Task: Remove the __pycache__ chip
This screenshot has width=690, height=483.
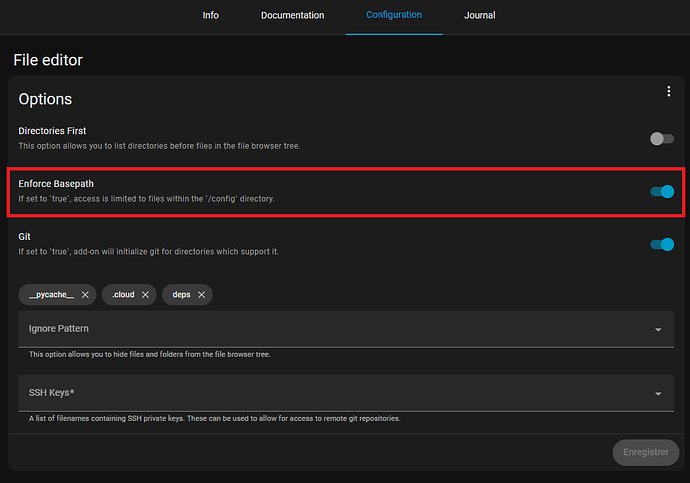Action: [x=86, y=295]
